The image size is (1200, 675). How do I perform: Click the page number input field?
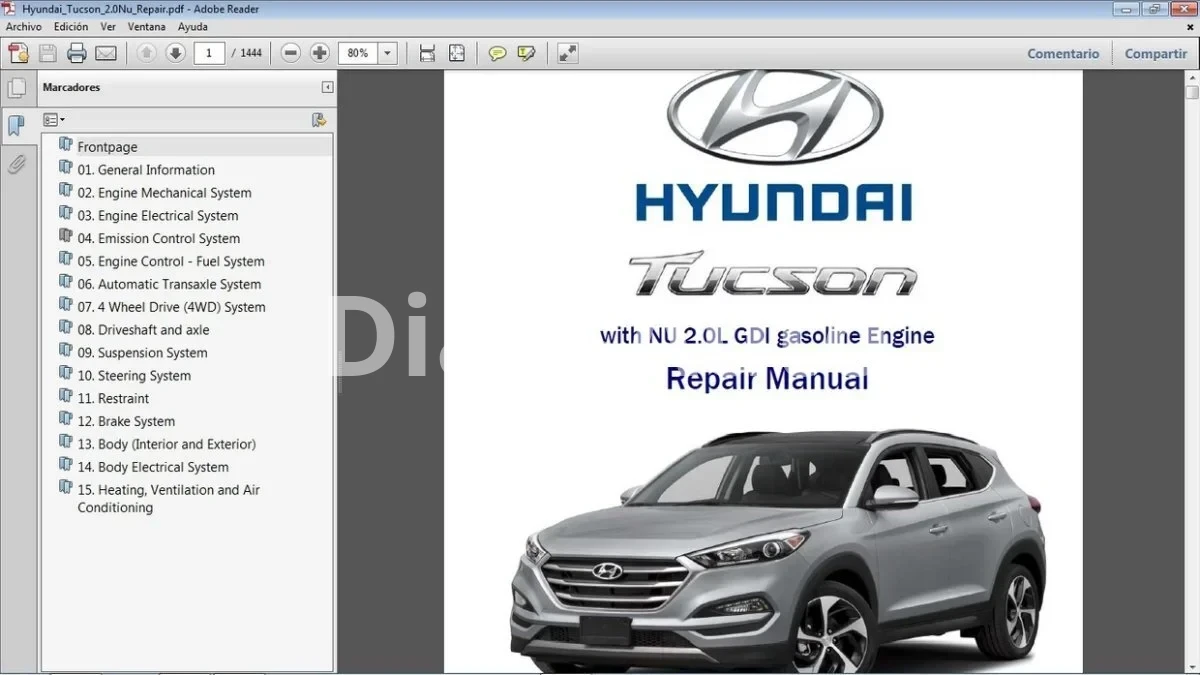(209, 53)
